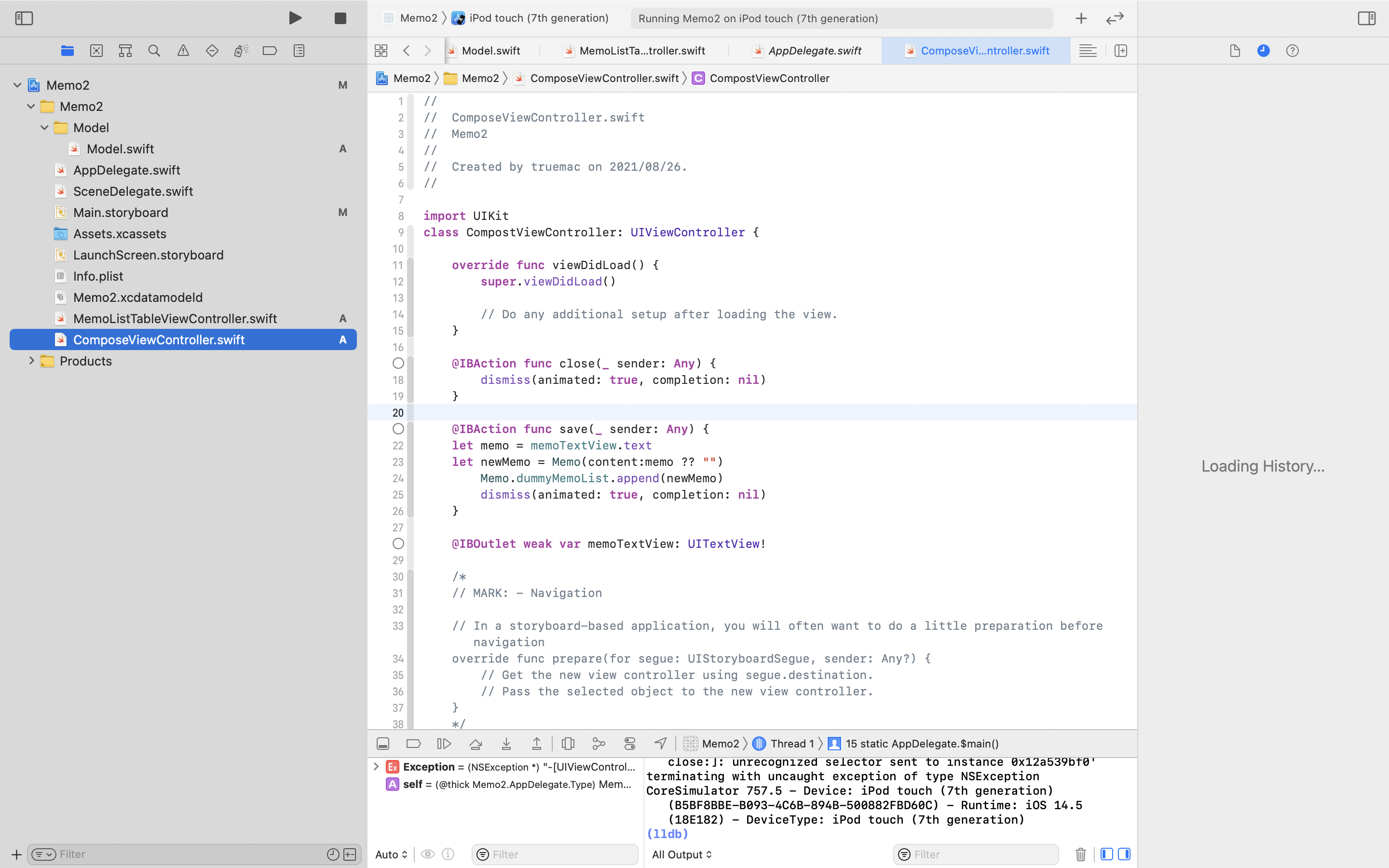
Task: Select Main.storyboard in the navigator
Action: (121, 212)
